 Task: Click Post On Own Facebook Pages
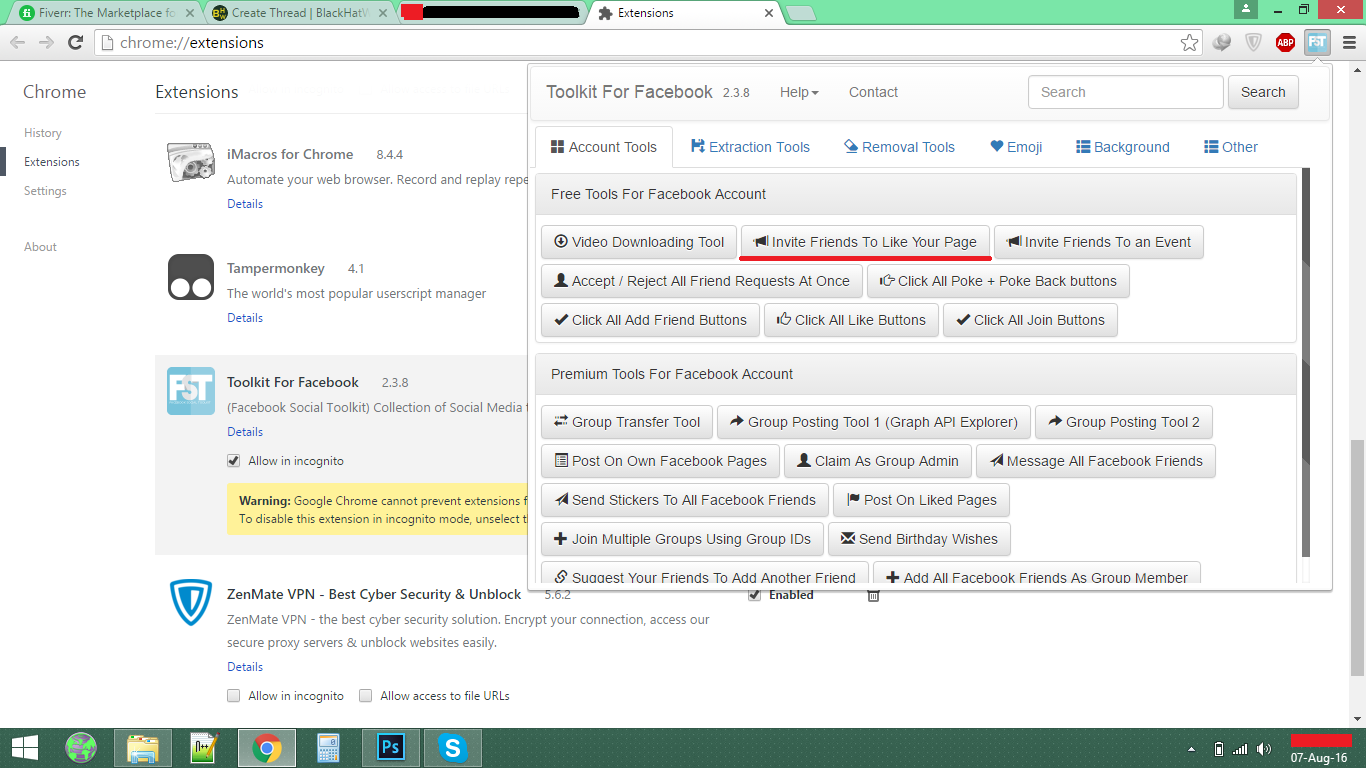pos(661,461)
